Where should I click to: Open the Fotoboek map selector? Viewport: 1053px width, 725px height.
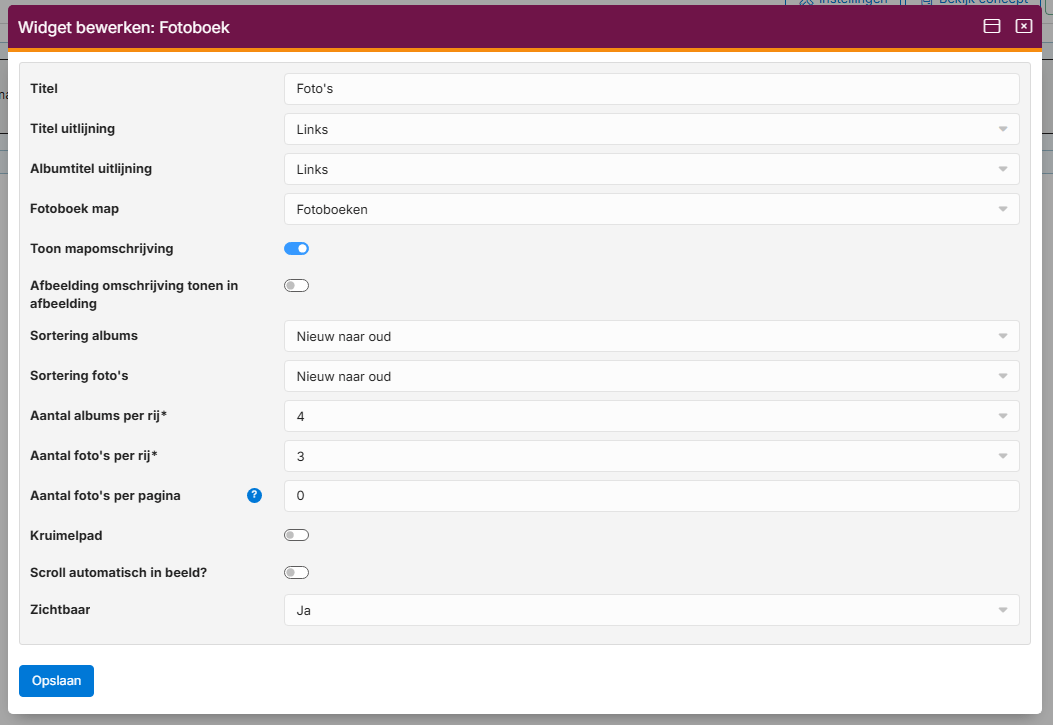pyautogui.click(x=651, y=209)
